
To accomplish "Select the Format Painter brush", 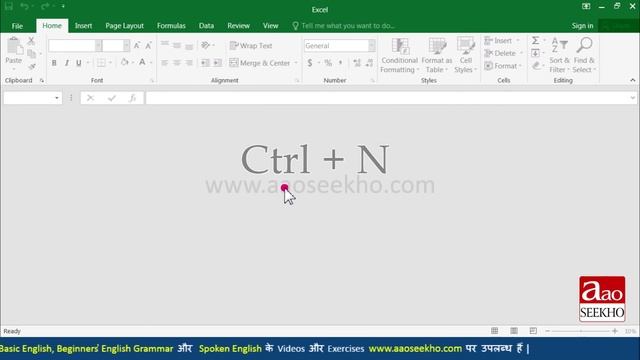I will pos(32,67).
